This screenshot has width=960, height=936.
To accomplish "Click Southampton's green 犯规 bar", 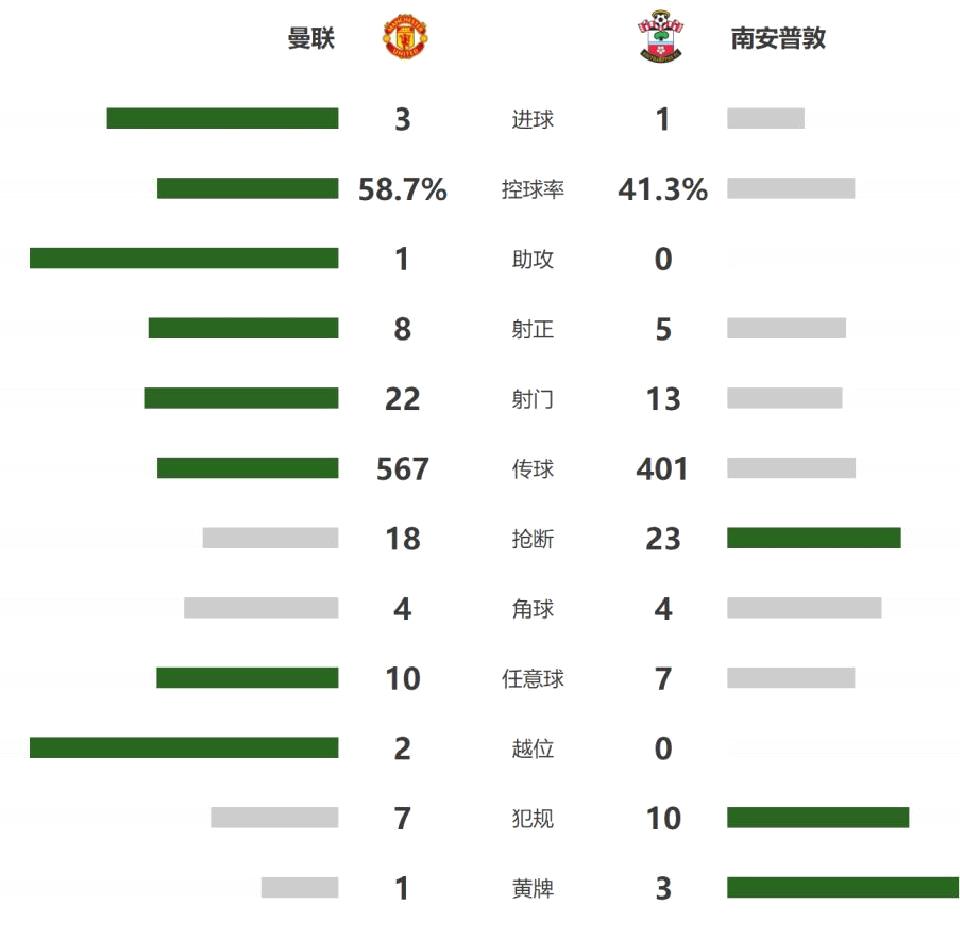I will click(x=818, y=817).
